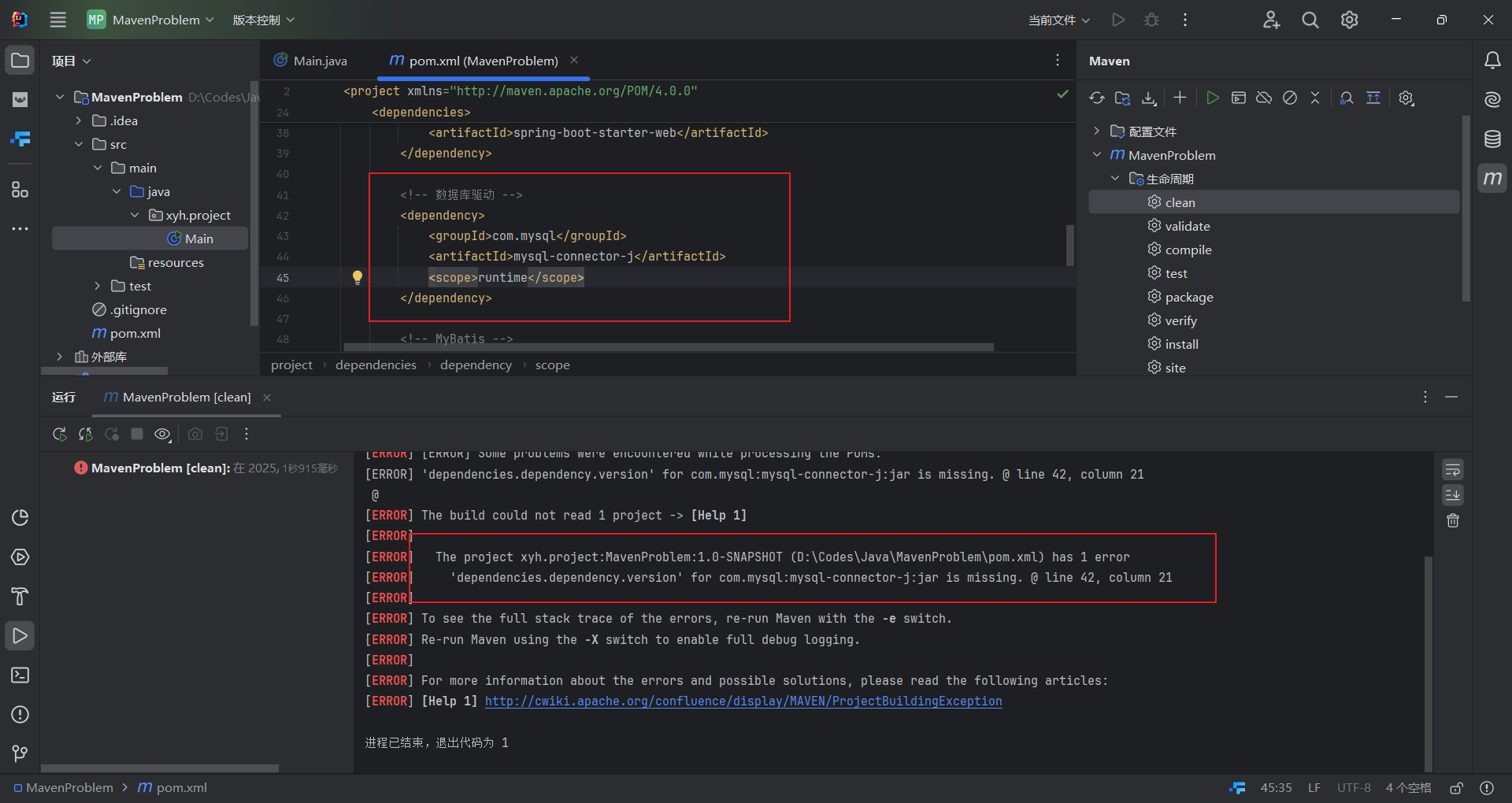
Task: Toggle Maven offline mode
Action: (x=1264, y=98)
